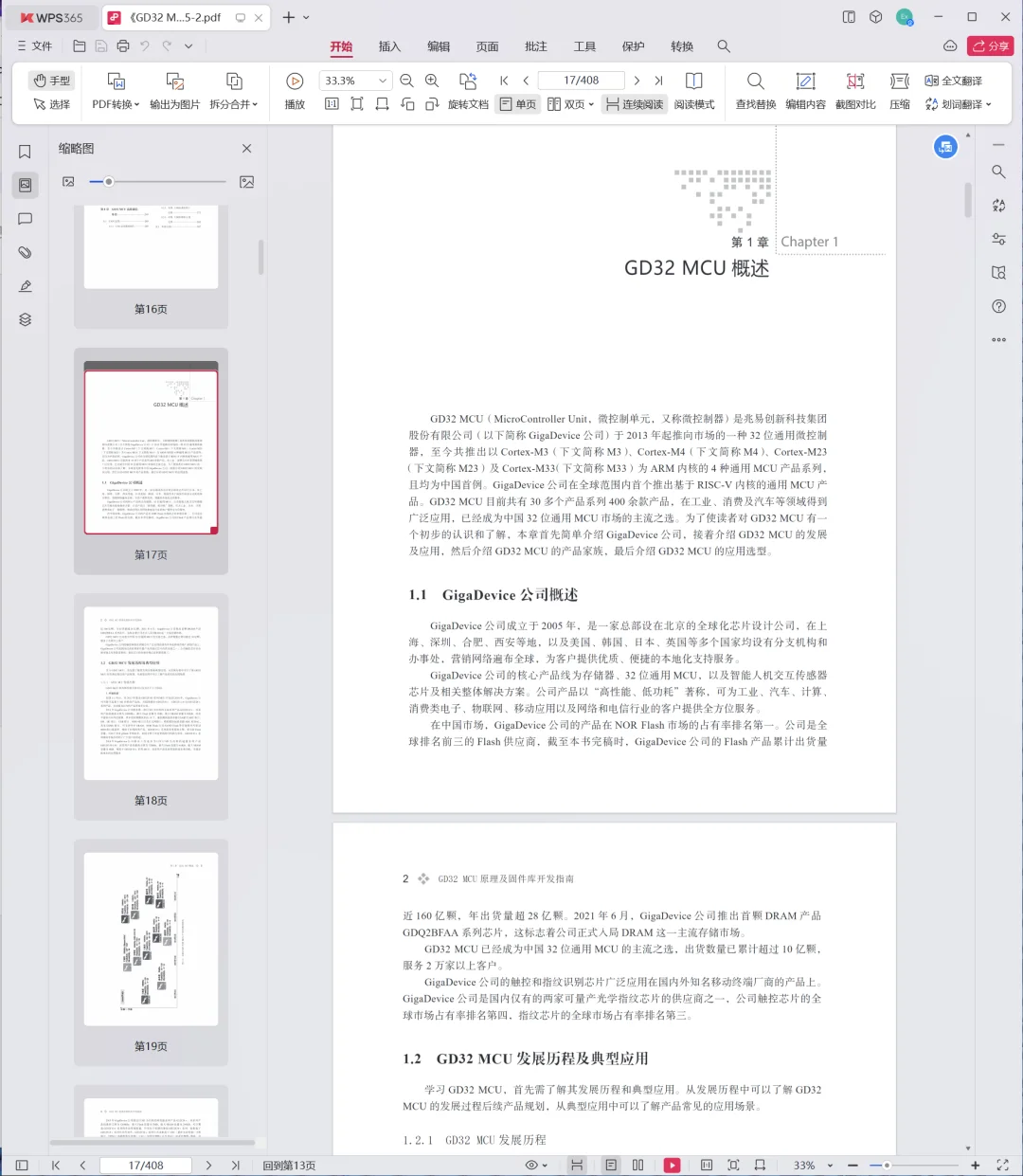Open 查找替换 find and replace
This screenshot has width=1023, height=1176.
pyautogui.click(x=756, y=91)
